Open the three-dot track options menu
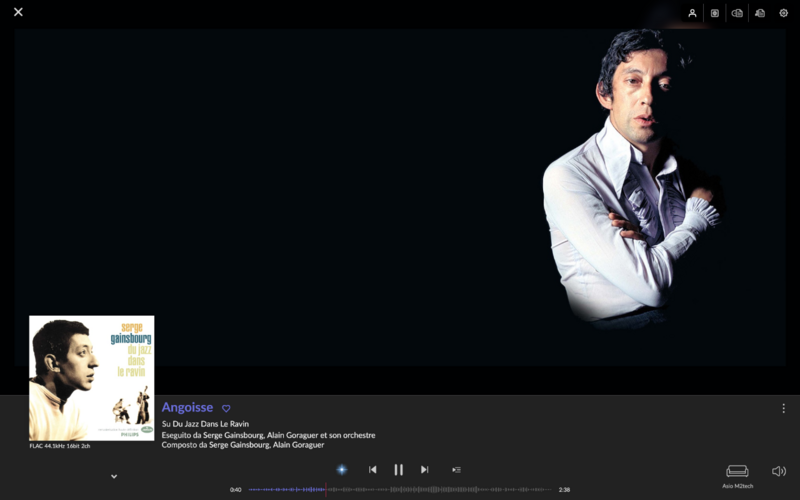The height and width of the screenshot is (500, 800). (x=783, y=408)
